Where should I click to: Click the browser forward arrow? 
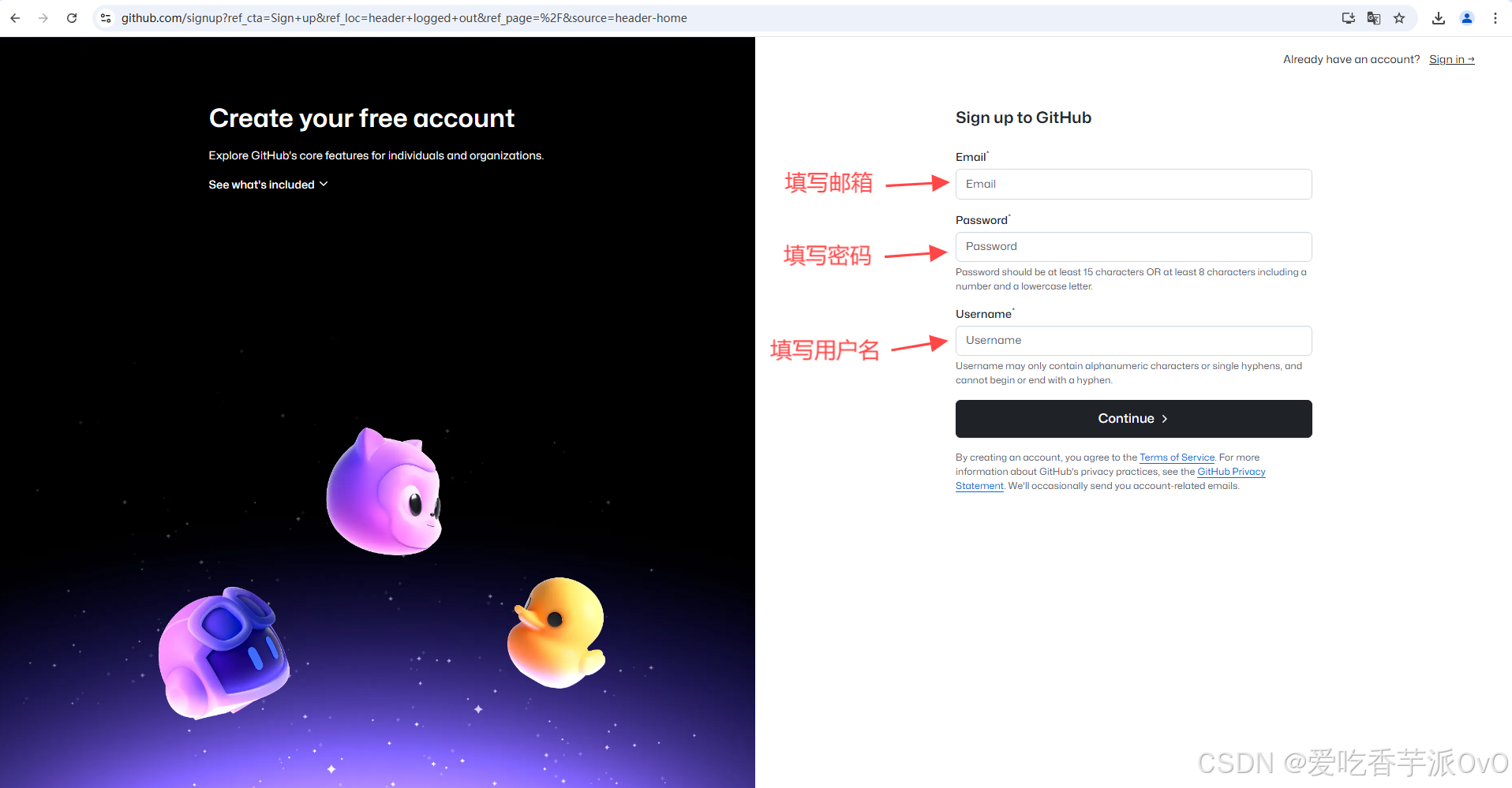click(x=43, y=18)
